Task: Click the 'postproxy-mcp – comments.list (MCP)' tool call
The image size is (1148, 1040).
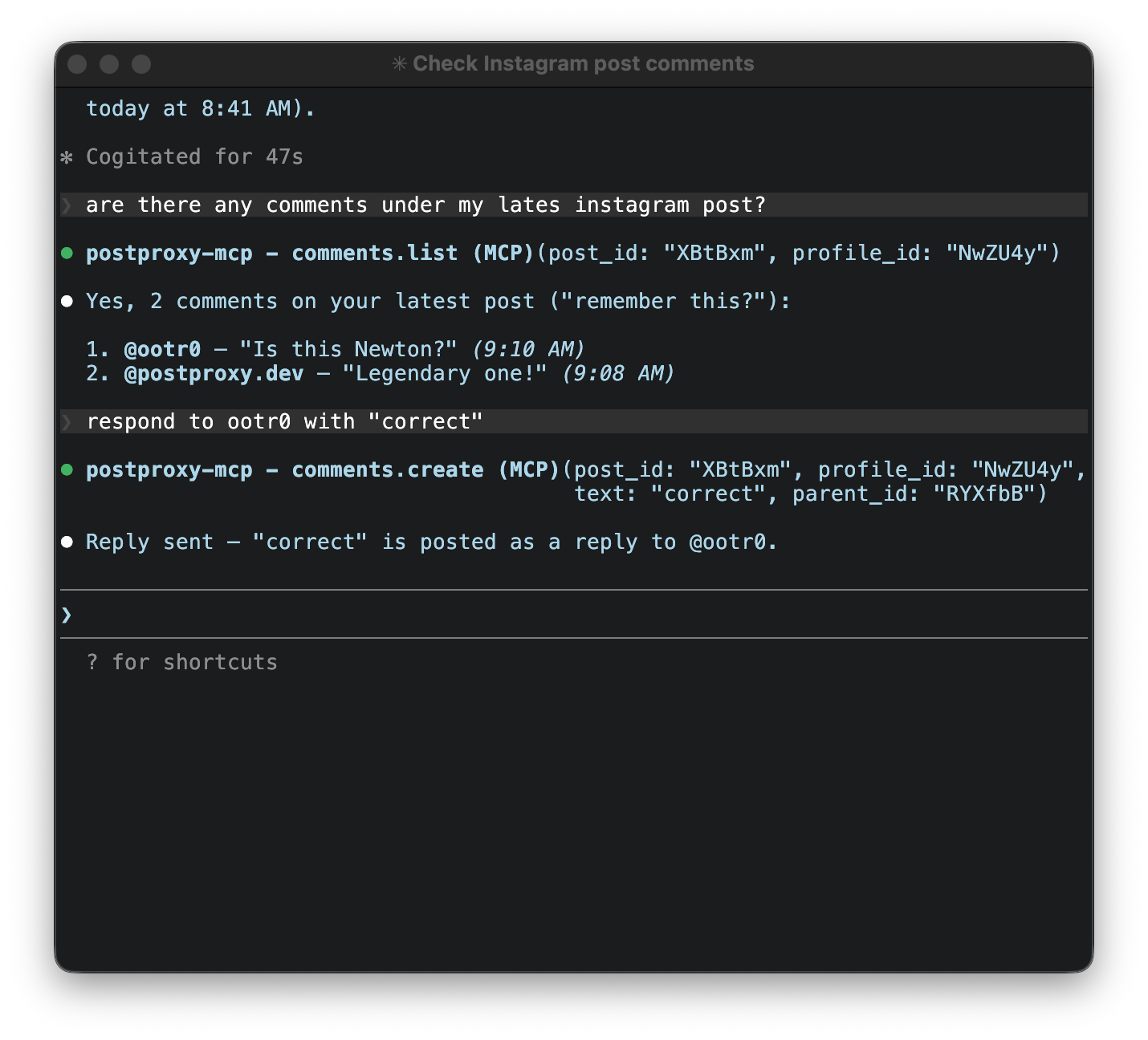Action: [310, 253]
